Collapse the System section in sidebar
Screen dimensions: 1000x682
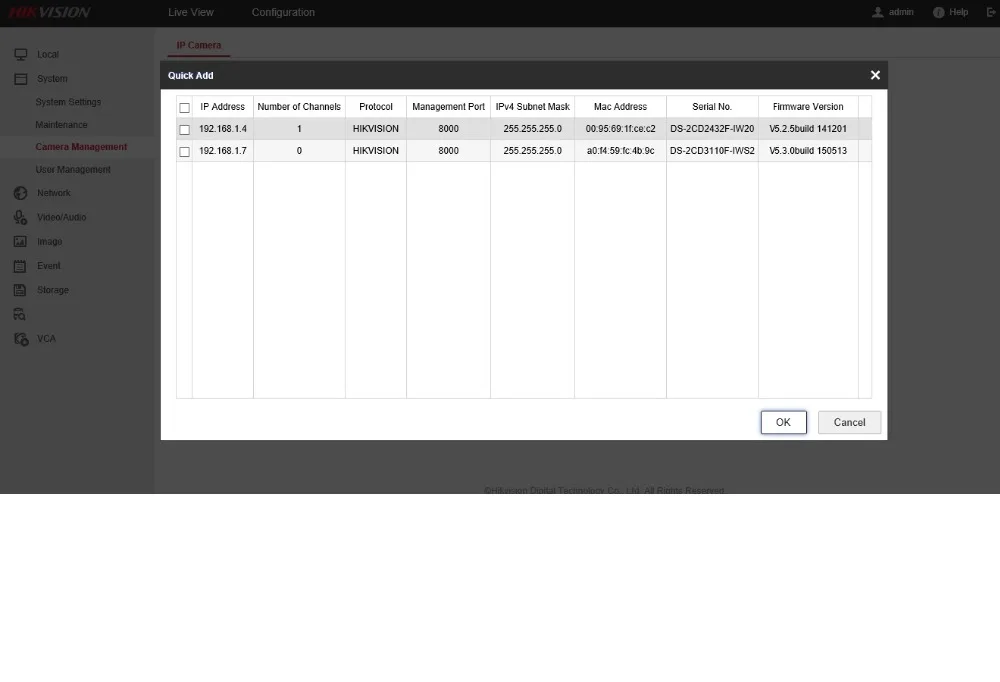point(52,79)
